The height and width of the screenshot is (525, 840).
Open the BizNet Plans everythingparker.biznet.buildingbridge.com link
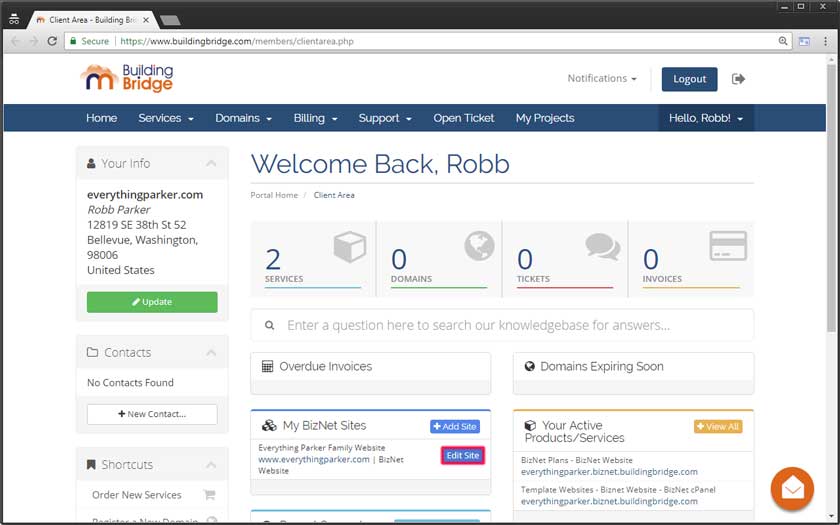click(x=609, y=471)
